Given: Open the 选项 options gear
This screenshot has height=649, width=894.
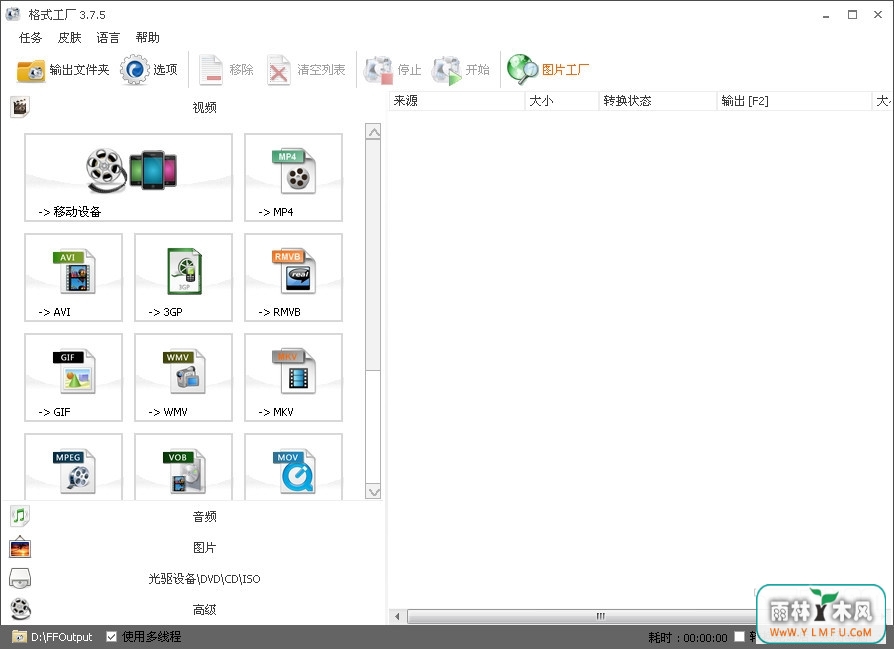Looking at the screenshot, I should point(149,70).
